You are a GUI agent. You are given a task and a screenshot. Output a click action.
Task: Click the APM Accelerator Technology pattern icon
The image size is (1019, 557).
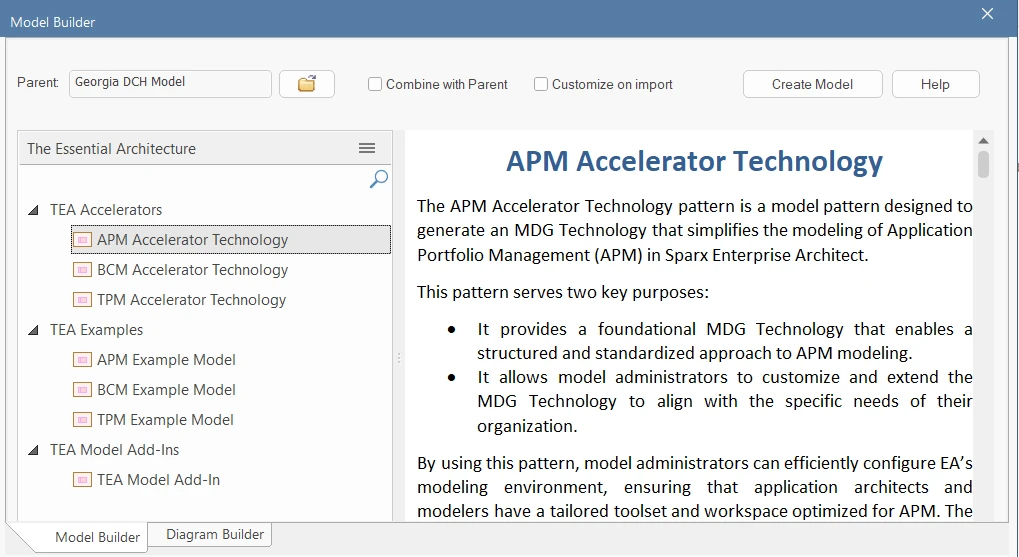tap(82, 240)
